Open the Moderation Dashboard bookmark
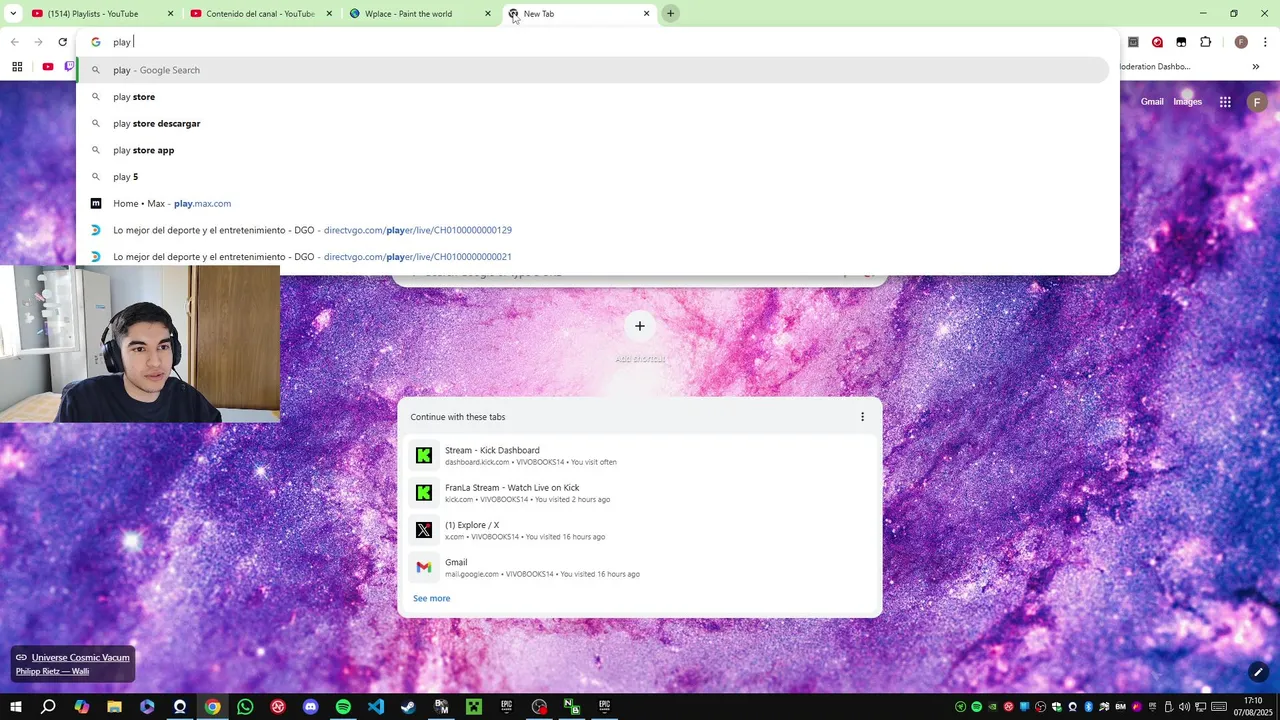This screenshot has height=720, width=1280. pyautogui.click(x=1155, y=67)
